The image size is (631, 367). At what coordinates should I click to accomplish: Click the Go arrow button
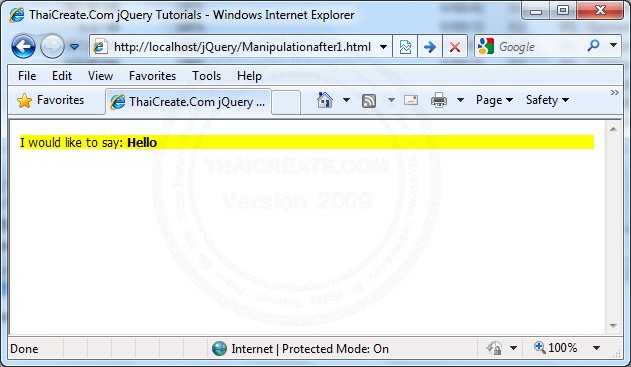coord(430,47)
